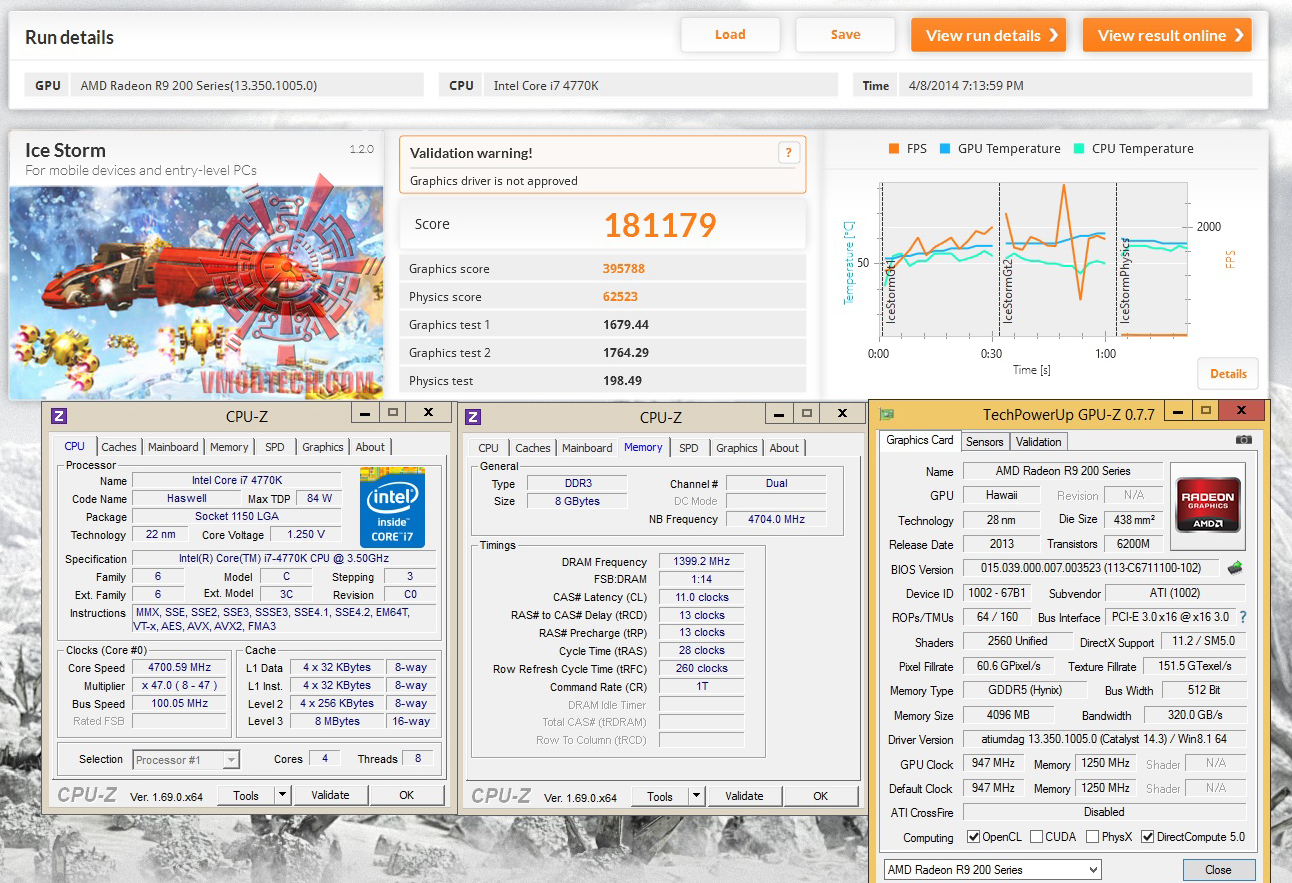
Task: Click the left CPU-Z title bar Z icon
Action: pos(59,415)
